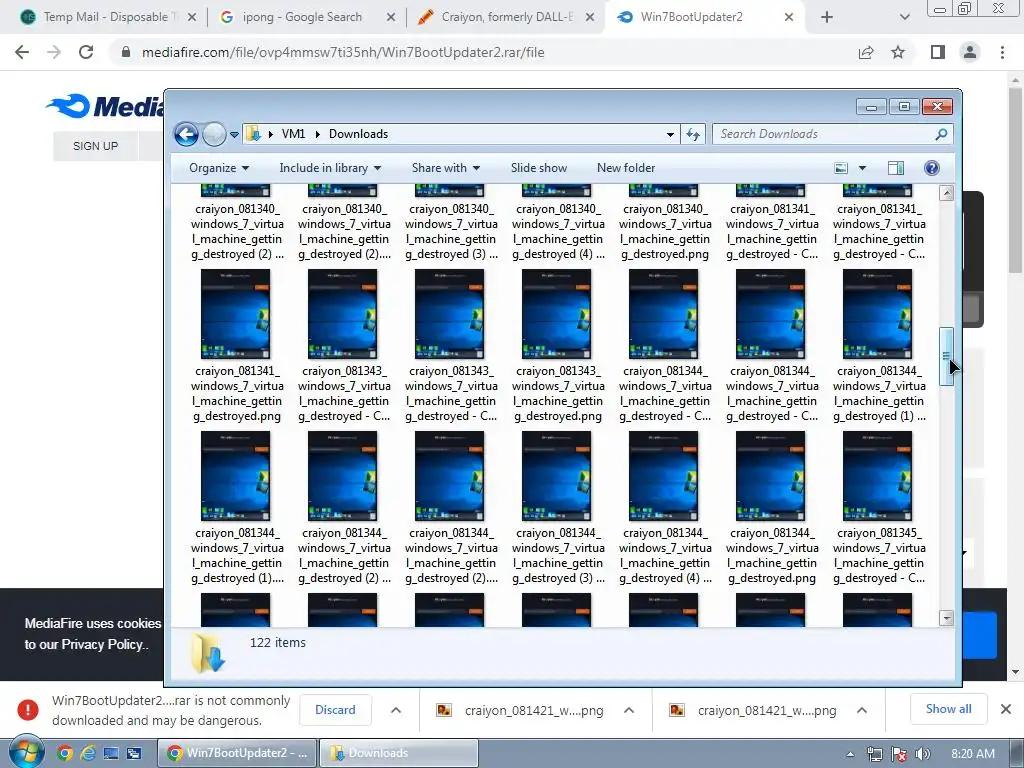Expand options for Win7BootUpdater2 download
The image size is (1024, 768).
[396, 710]
